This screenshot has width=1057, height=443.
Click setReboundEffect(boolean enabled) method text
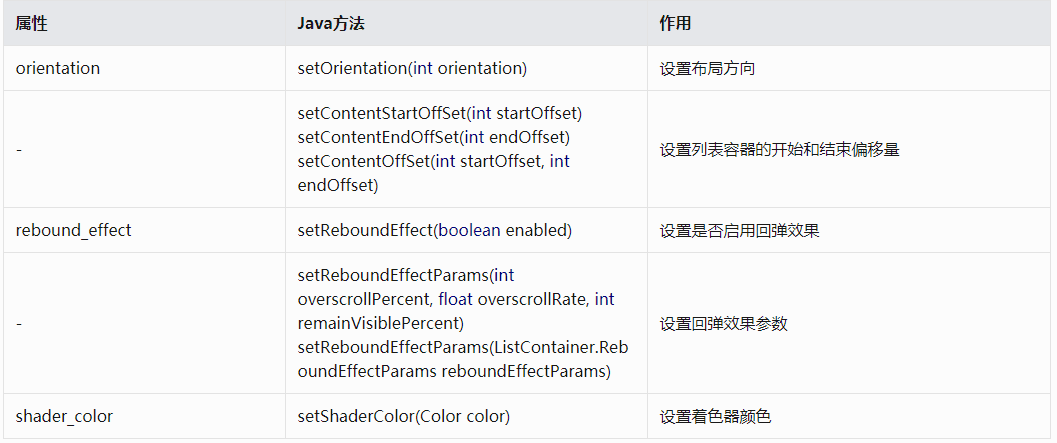(434, 230)
